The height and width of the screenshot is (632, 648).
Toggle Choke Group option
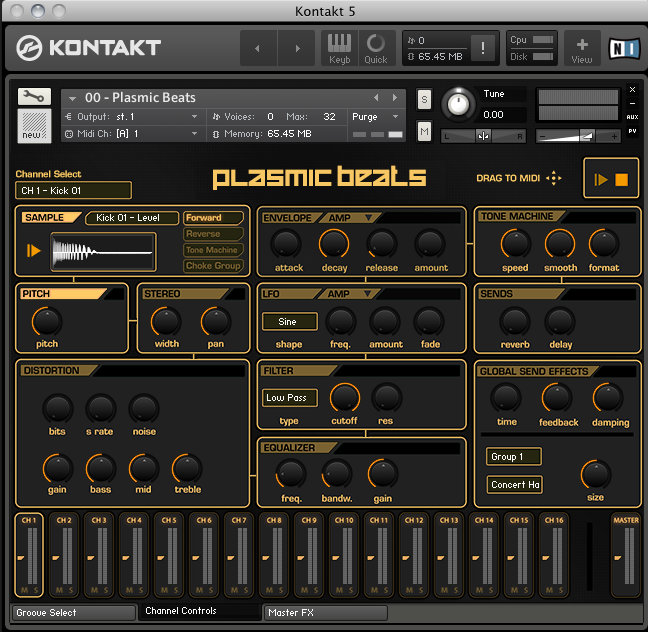point(213,266)
